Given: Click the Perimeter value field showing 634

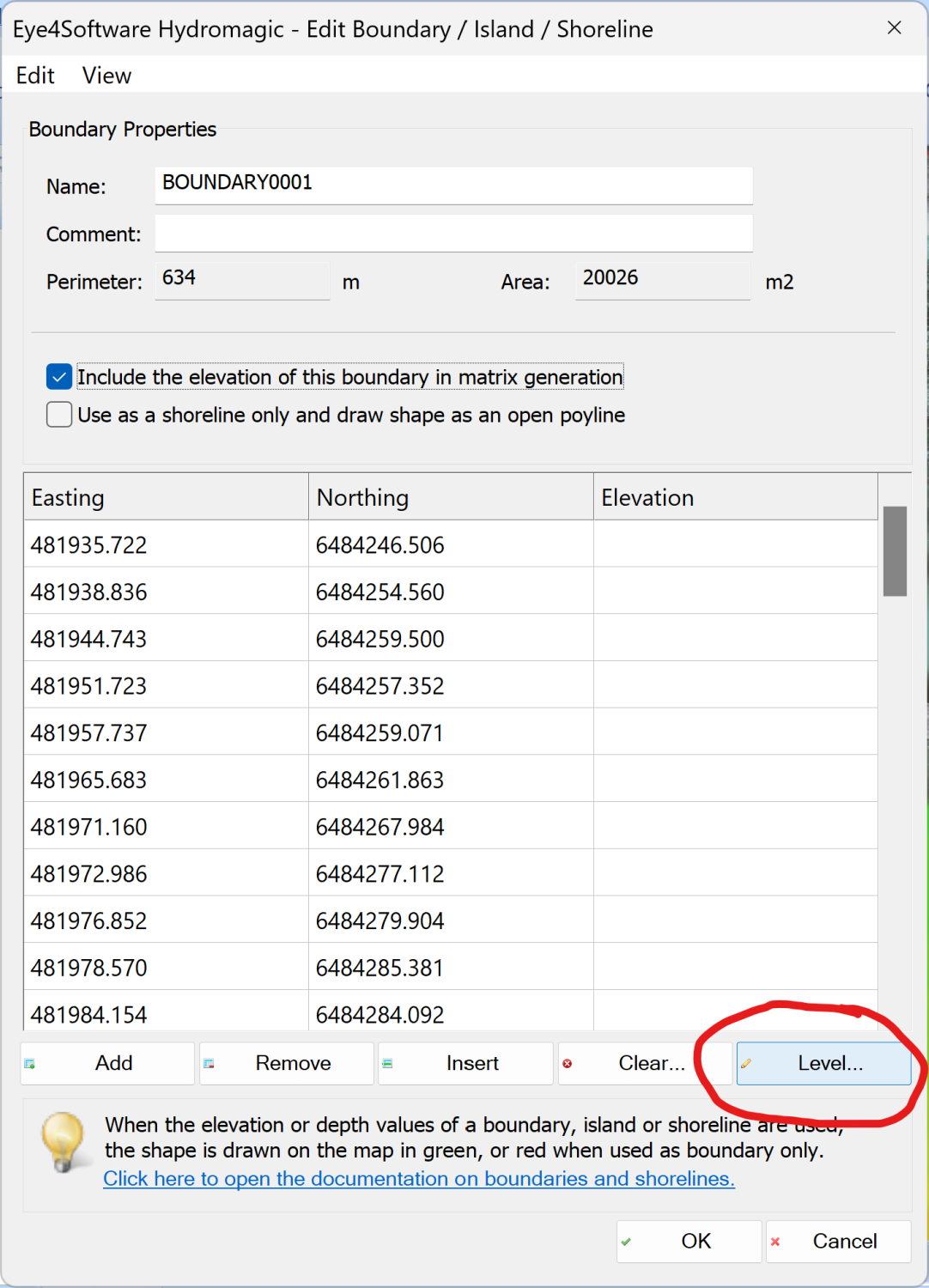Looking at the screenshot, I should coord(242,281).
